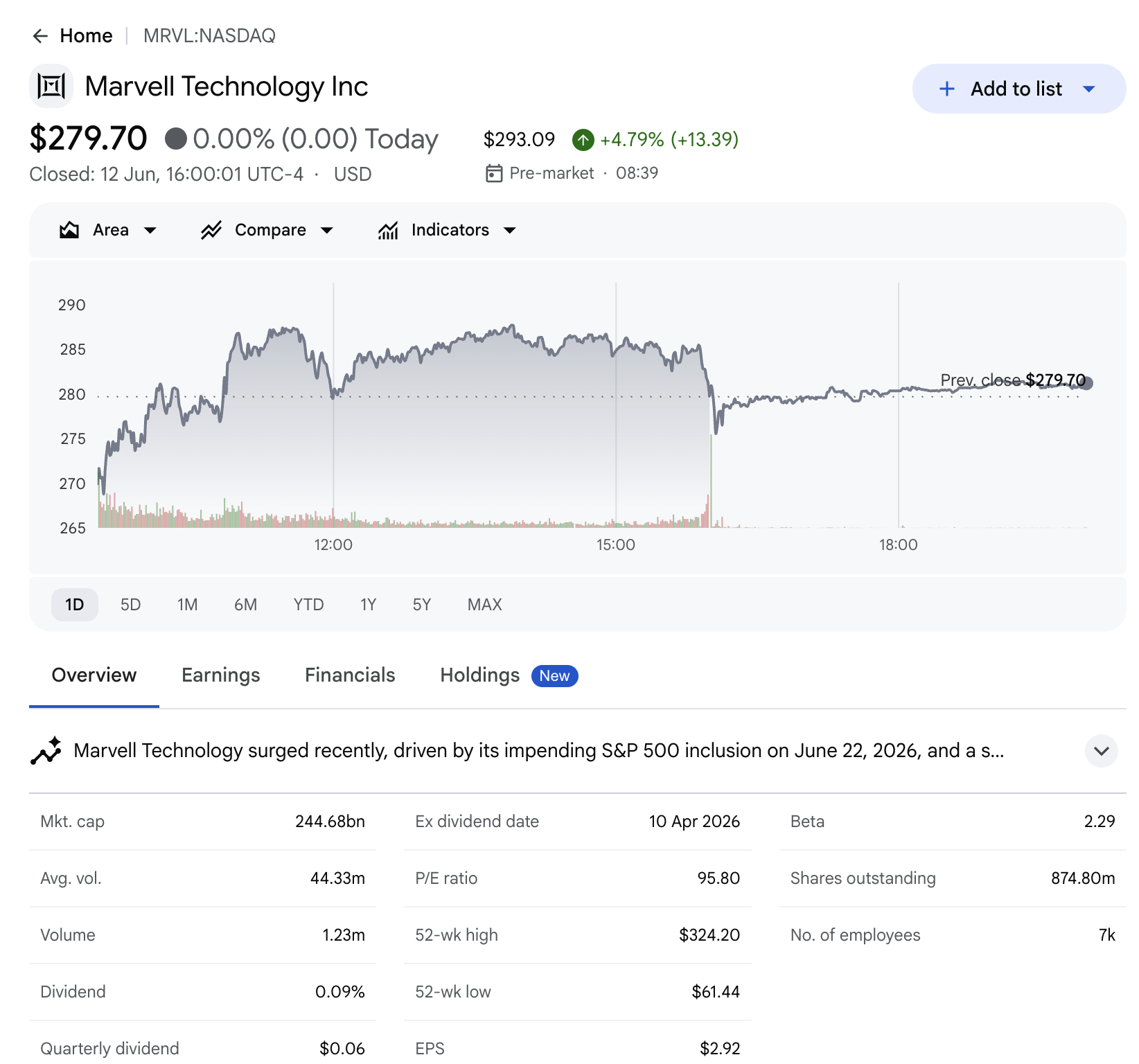Open the Add to list dropdown arrow

click(1089, 89)
